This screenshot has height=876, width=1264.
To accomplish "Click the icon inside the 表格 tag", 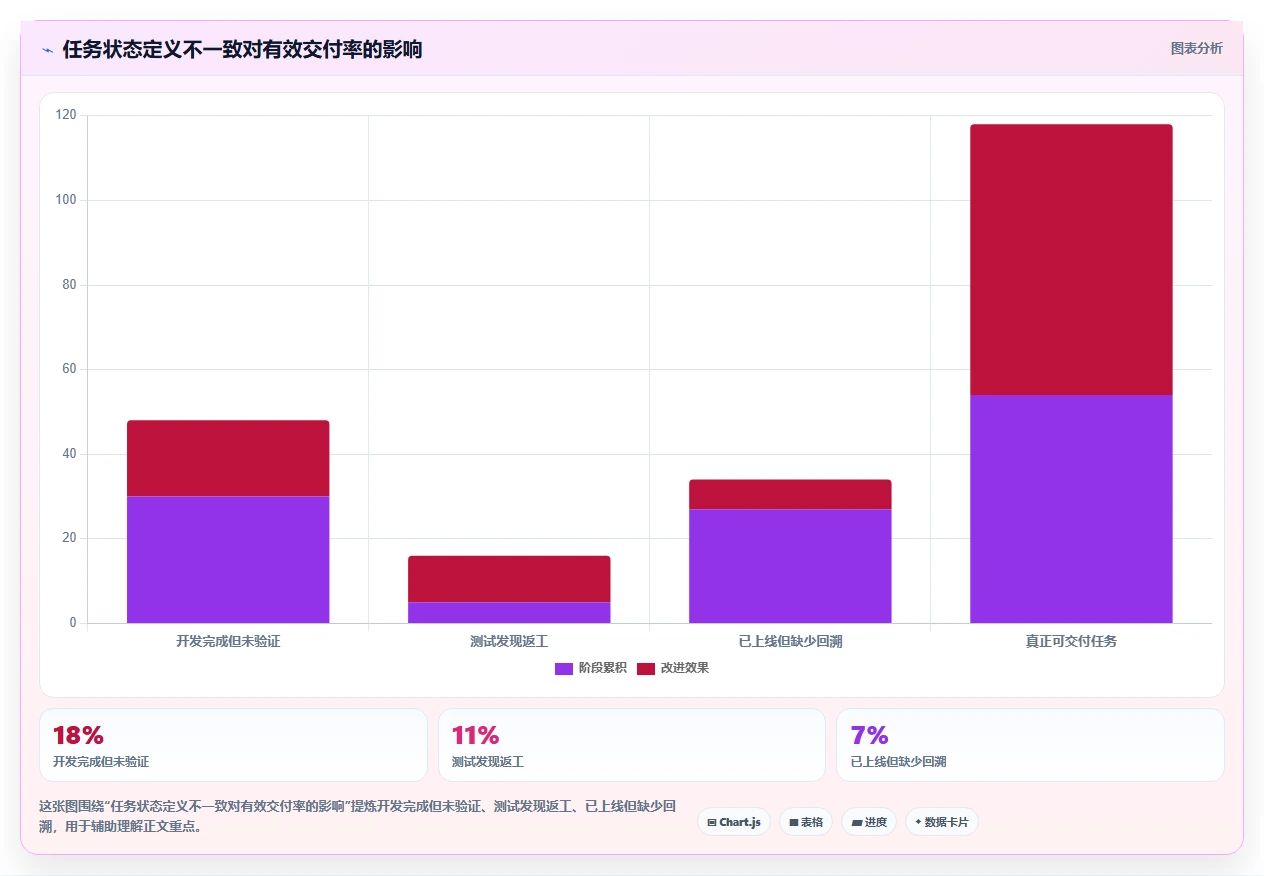I will pyautogui.click(x=793, y=822).
